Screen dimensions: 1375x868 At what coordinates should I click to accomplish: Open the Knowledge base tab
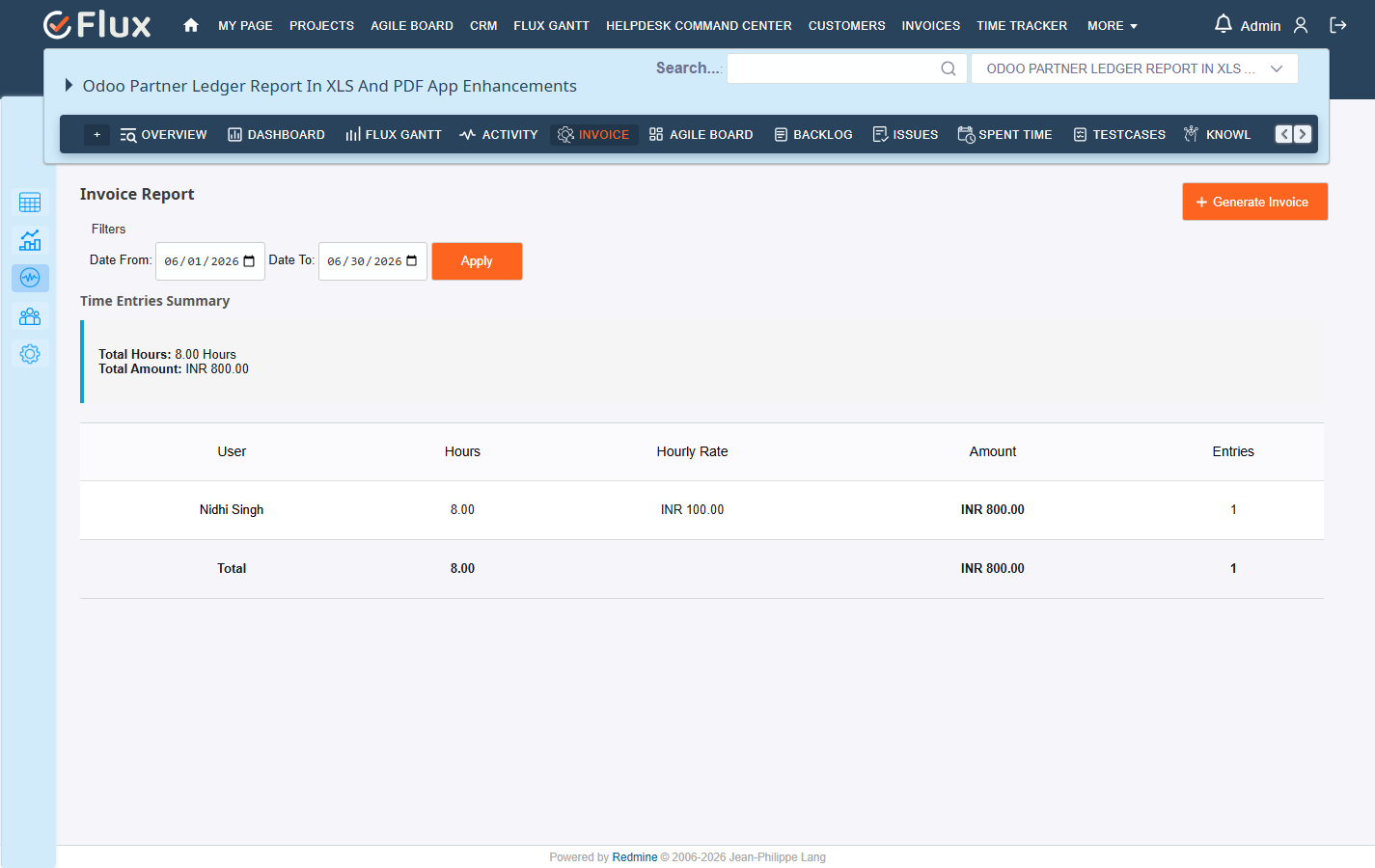coord(1217,135)
